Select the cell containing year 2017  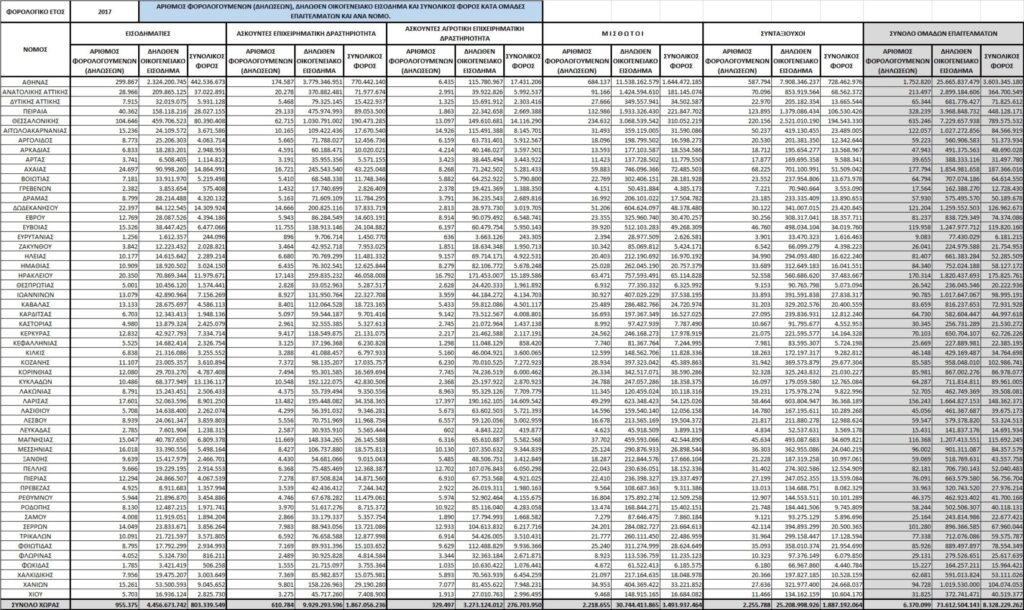pyautogui.click(x=104, y=12)
